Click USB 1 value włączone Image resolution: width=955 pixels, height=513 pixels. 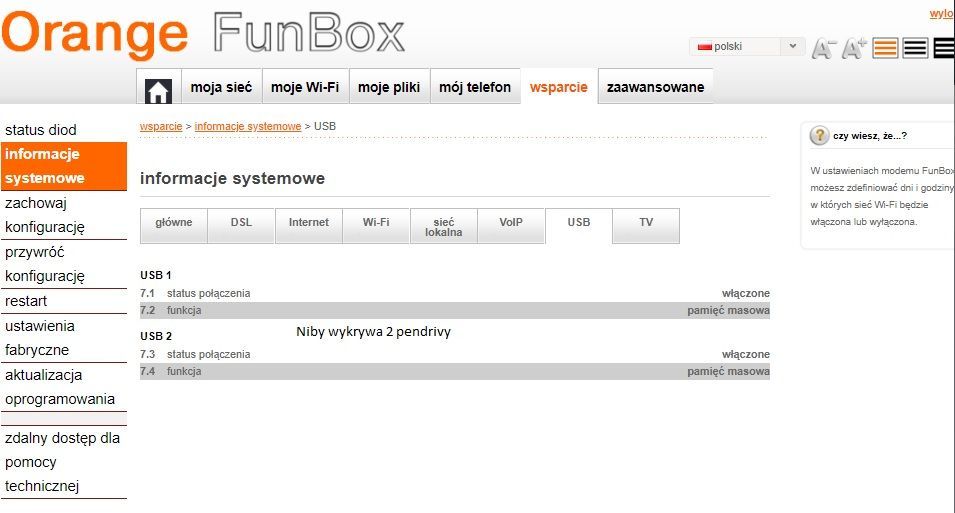pos(746,293)
